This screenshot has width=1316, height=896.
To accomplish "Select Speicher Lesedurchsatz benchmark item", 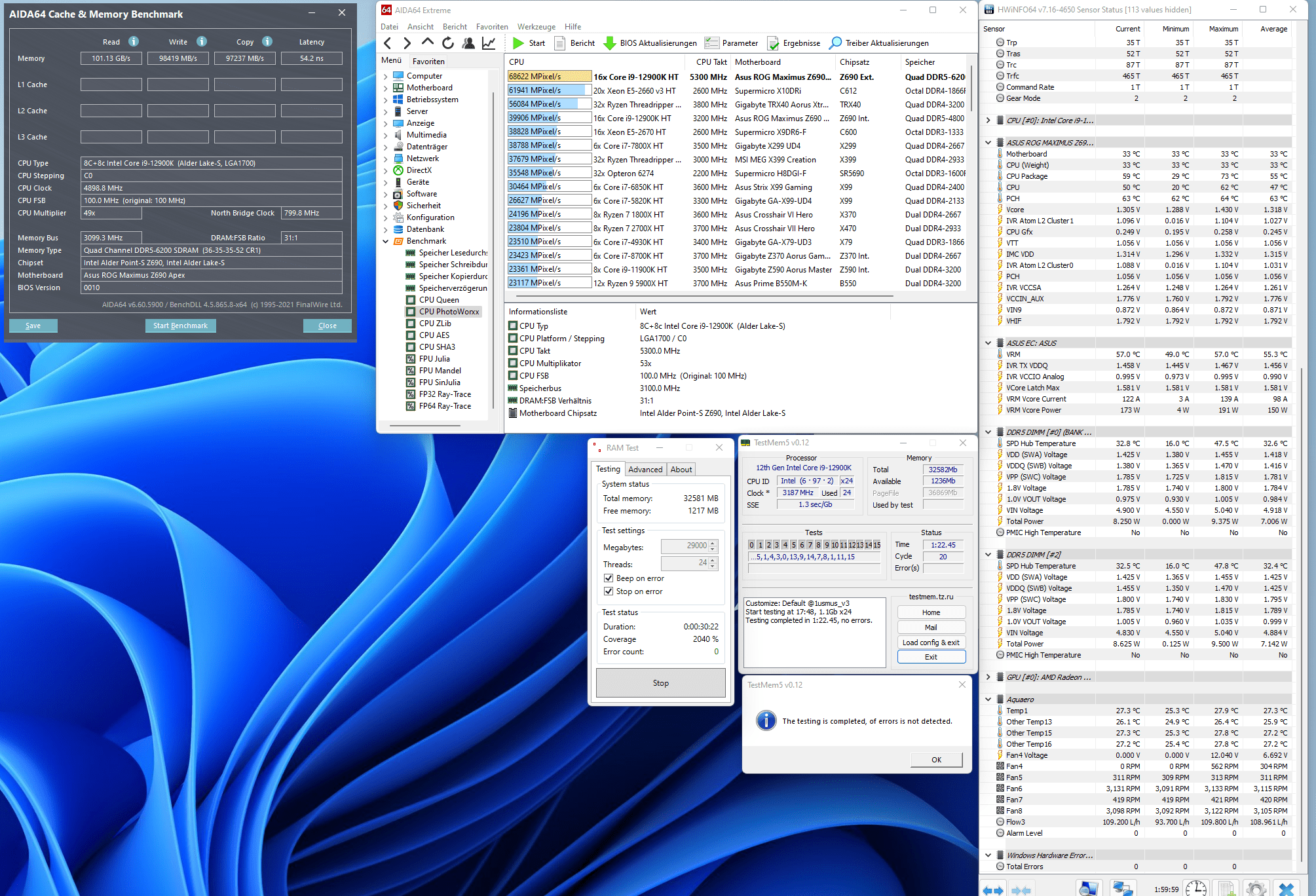I will click(x=453, y=253).
